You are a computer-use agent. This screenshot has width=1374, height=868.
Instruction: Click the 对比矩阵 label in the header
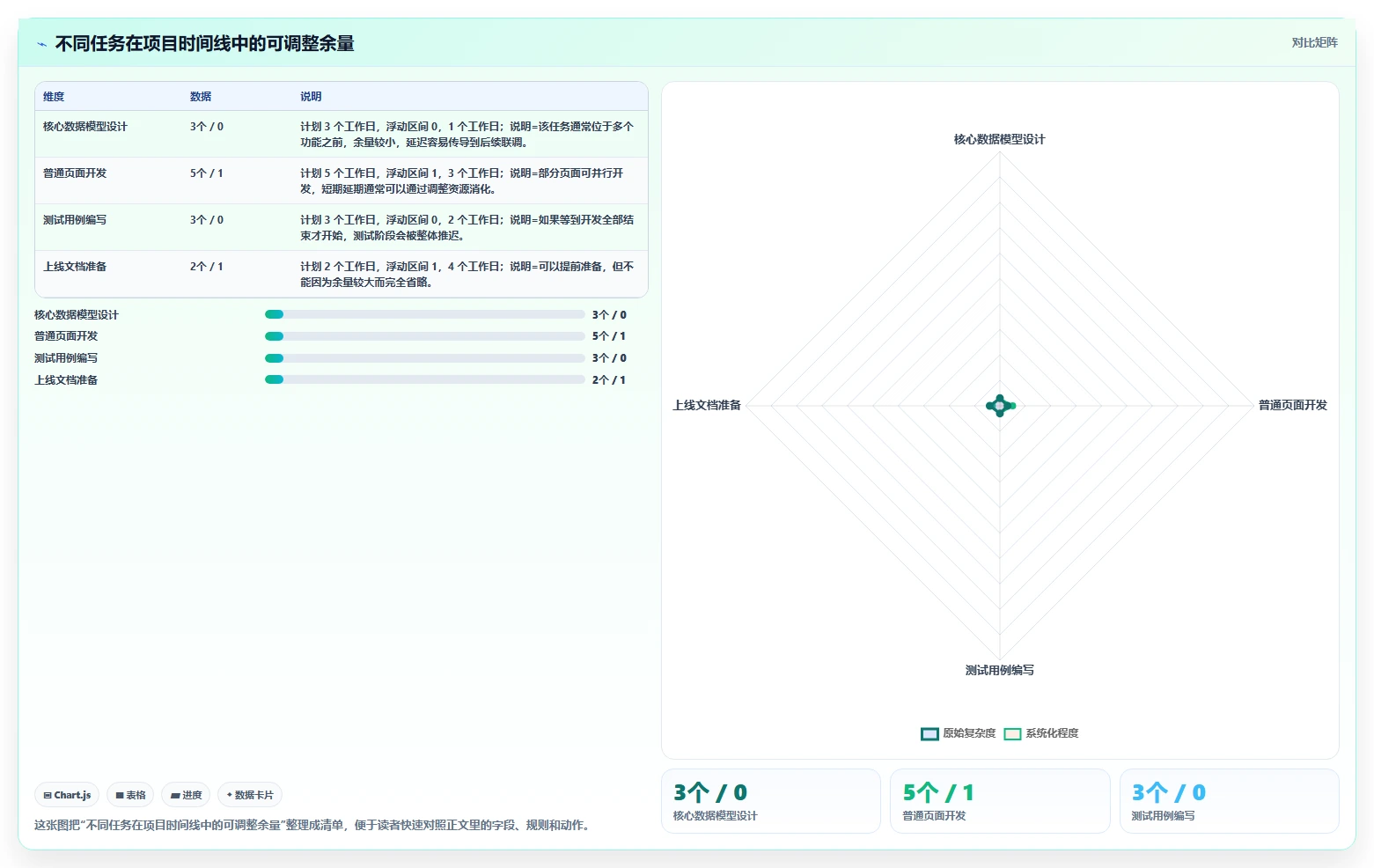point(1314,42)
